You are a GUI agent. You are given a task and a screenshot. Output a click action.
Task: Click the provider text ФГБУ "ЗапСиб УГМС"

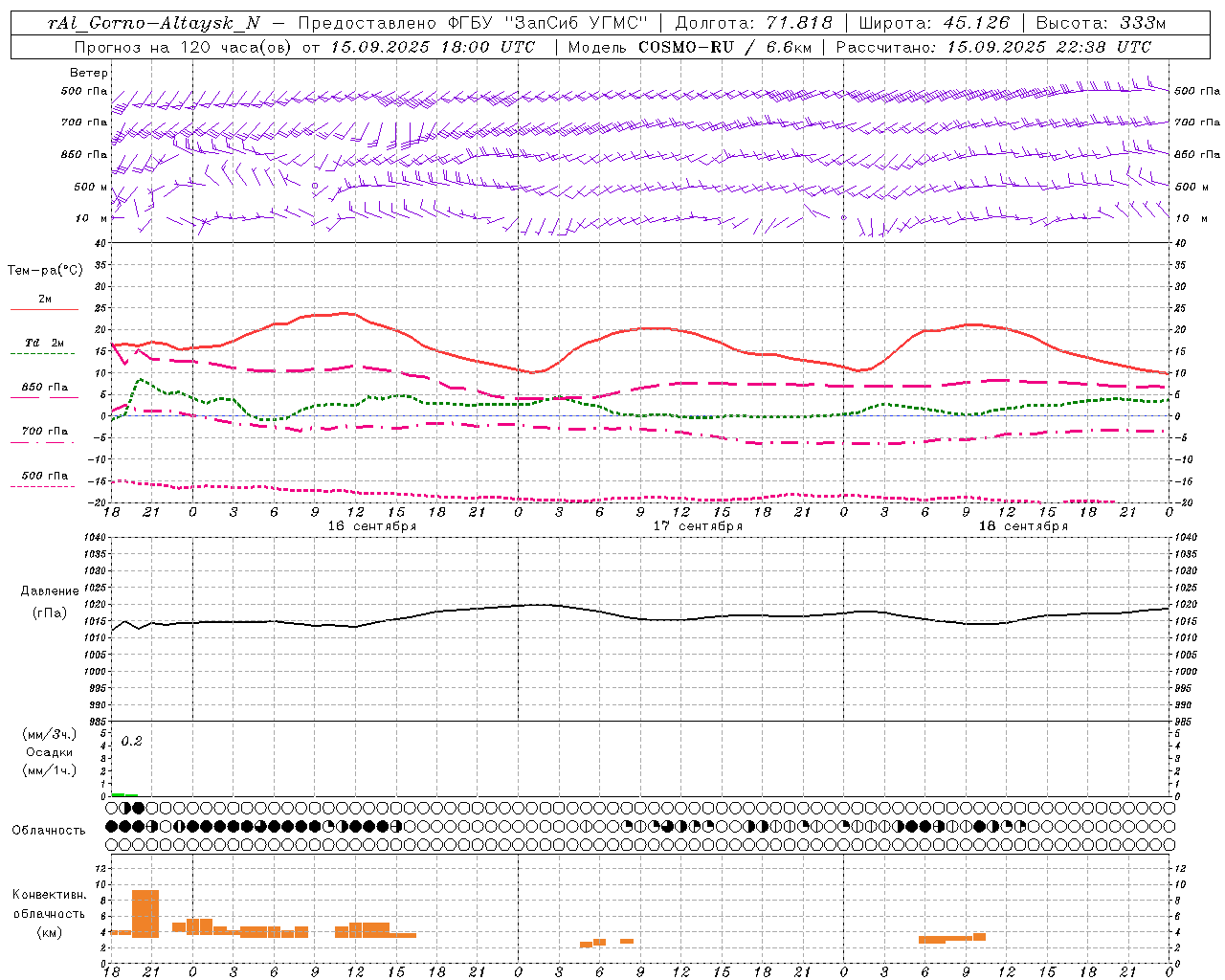547,24
